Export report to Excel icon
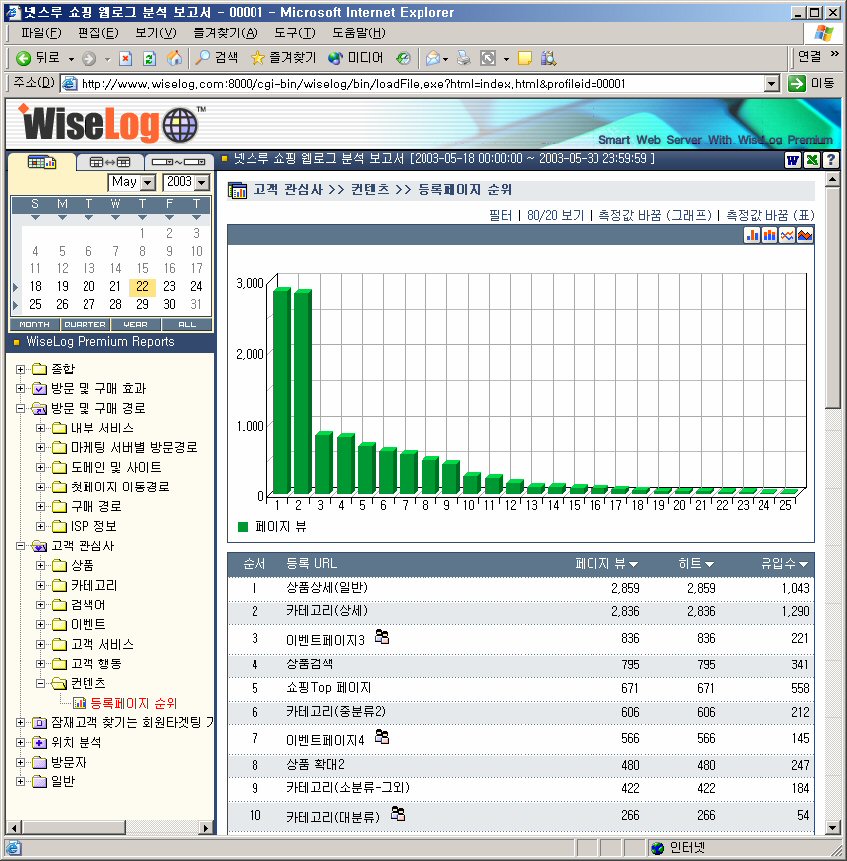847x861 pixels. pos(811,160)
